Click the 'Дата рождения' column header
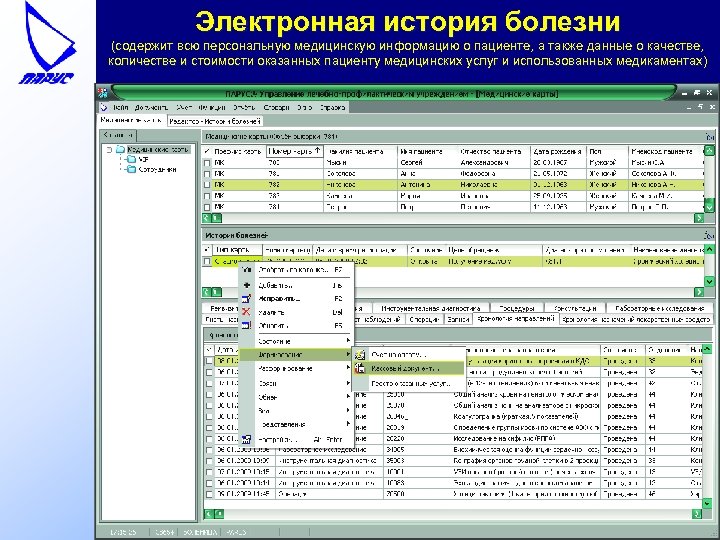720x540 pixels. click(558, 151)
